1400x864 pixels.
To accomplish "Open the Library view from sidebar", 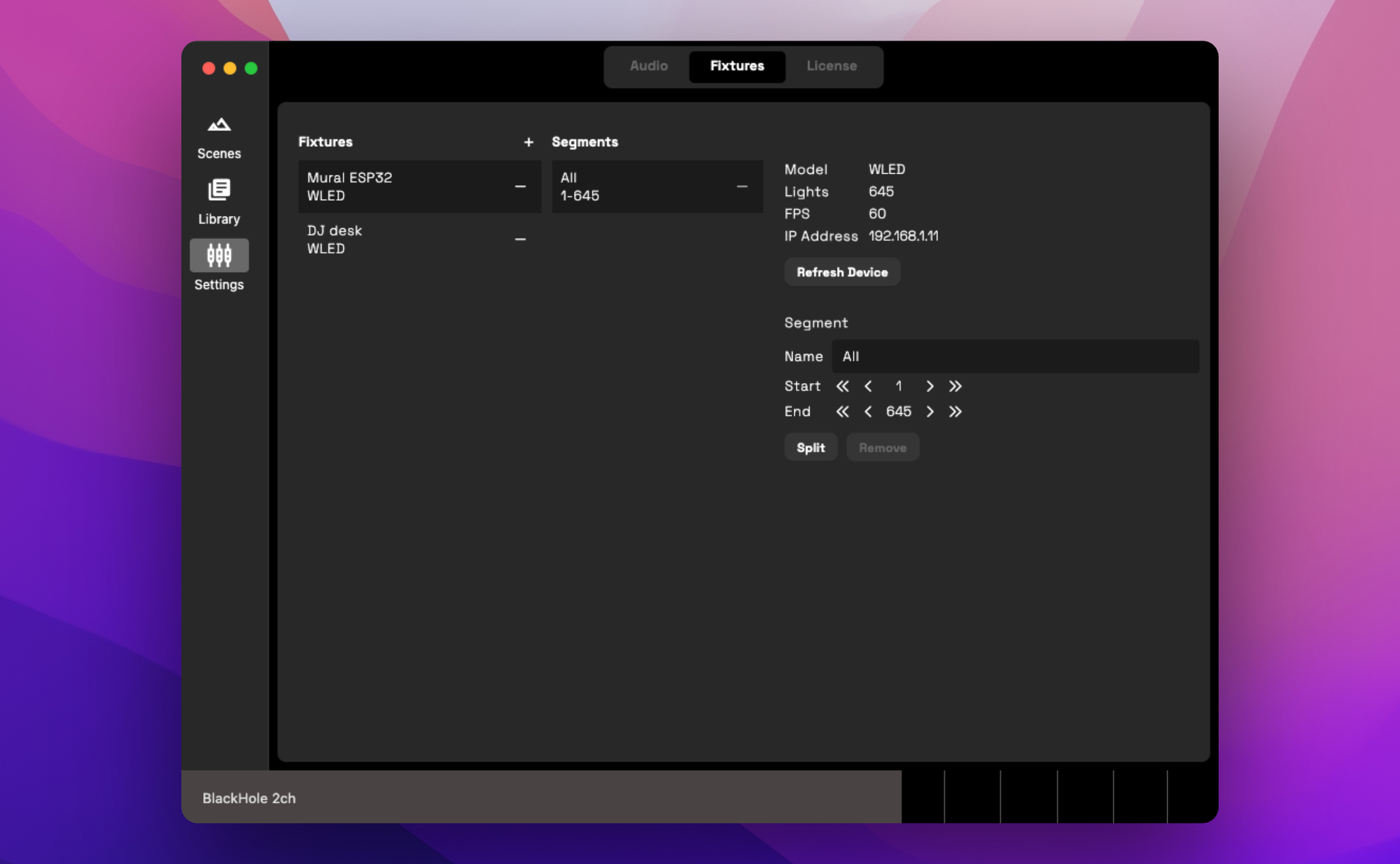I will (219, 202).
